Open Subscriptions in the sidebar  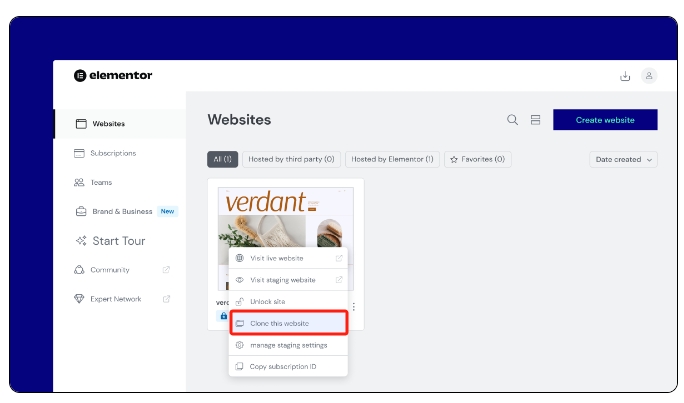[112, 153]
